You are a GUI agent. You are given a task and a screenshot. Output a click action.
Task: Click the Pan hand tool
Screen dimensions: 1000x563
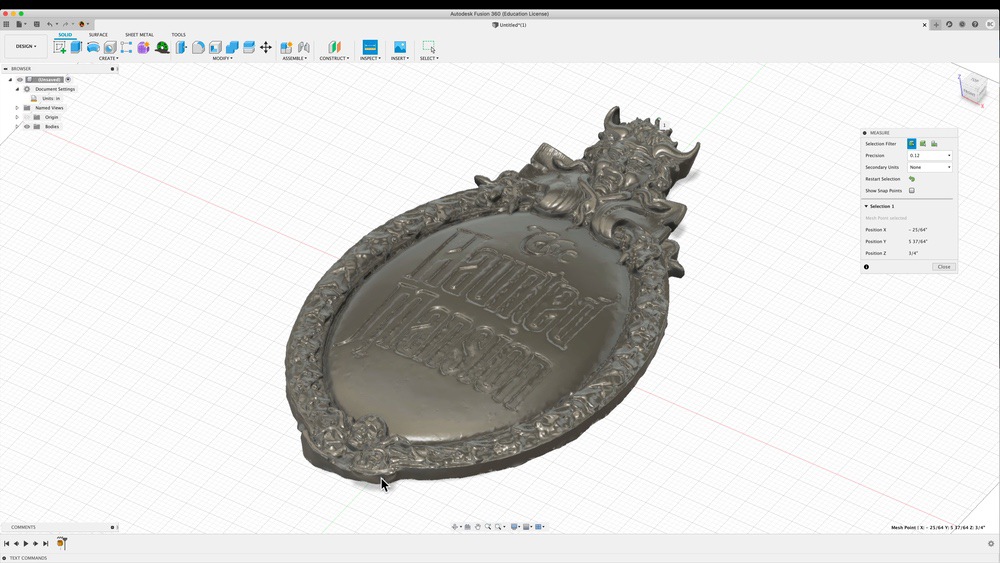[x=477, y=527]
